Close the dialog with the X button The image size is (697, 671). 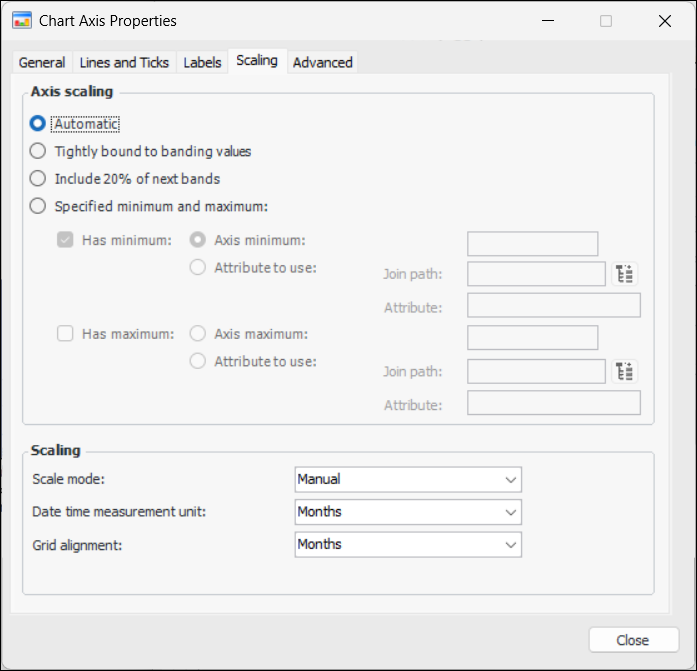tap(664, 20)
